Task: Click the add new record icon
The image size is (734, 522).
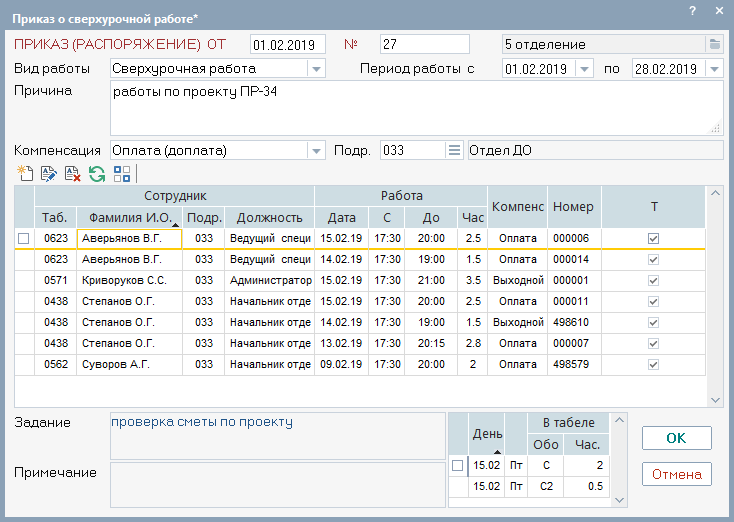Action: click(26, 173)
